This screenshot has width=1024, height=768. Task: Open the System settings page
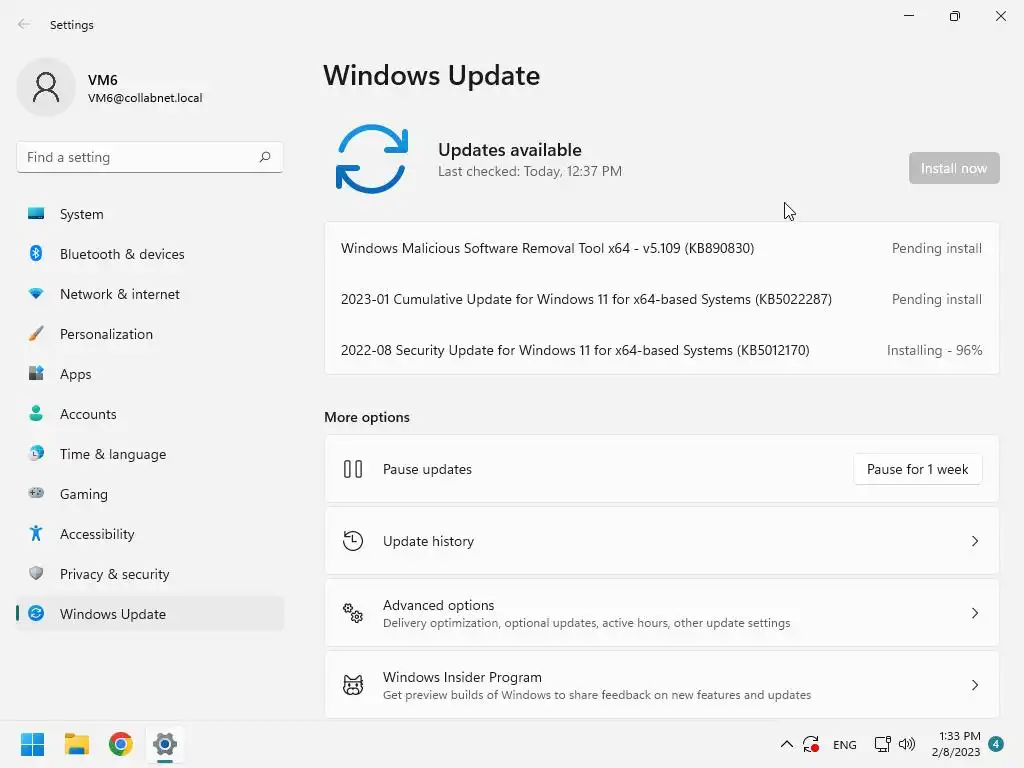[150, 214]
